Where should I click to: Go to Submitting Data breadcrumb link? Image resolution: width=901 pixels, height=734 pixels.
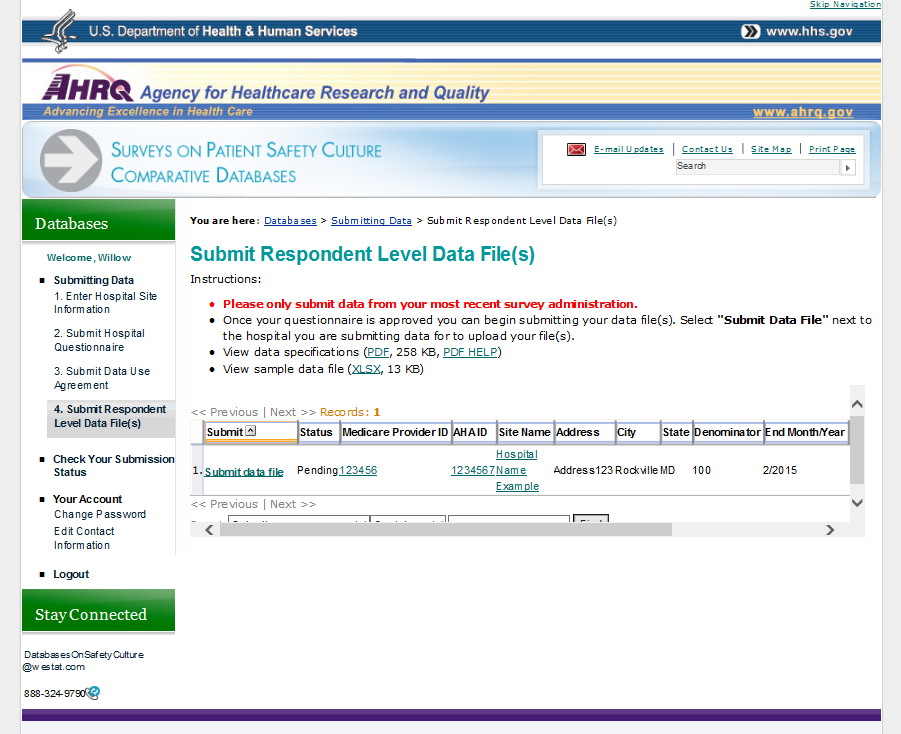pyautogui.click(x=371, y=221)
